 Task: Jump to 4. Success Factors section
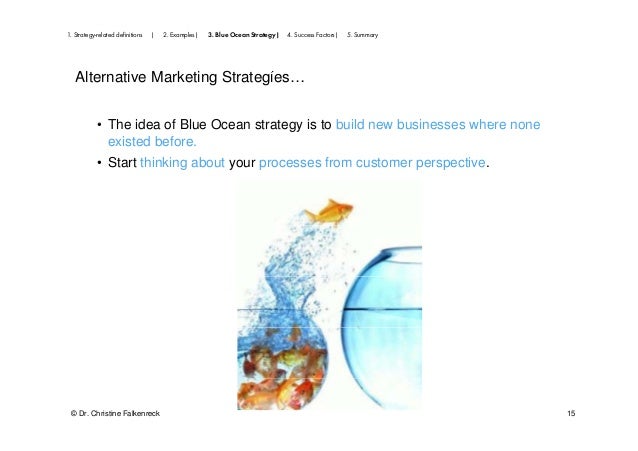tap(312, 35)
